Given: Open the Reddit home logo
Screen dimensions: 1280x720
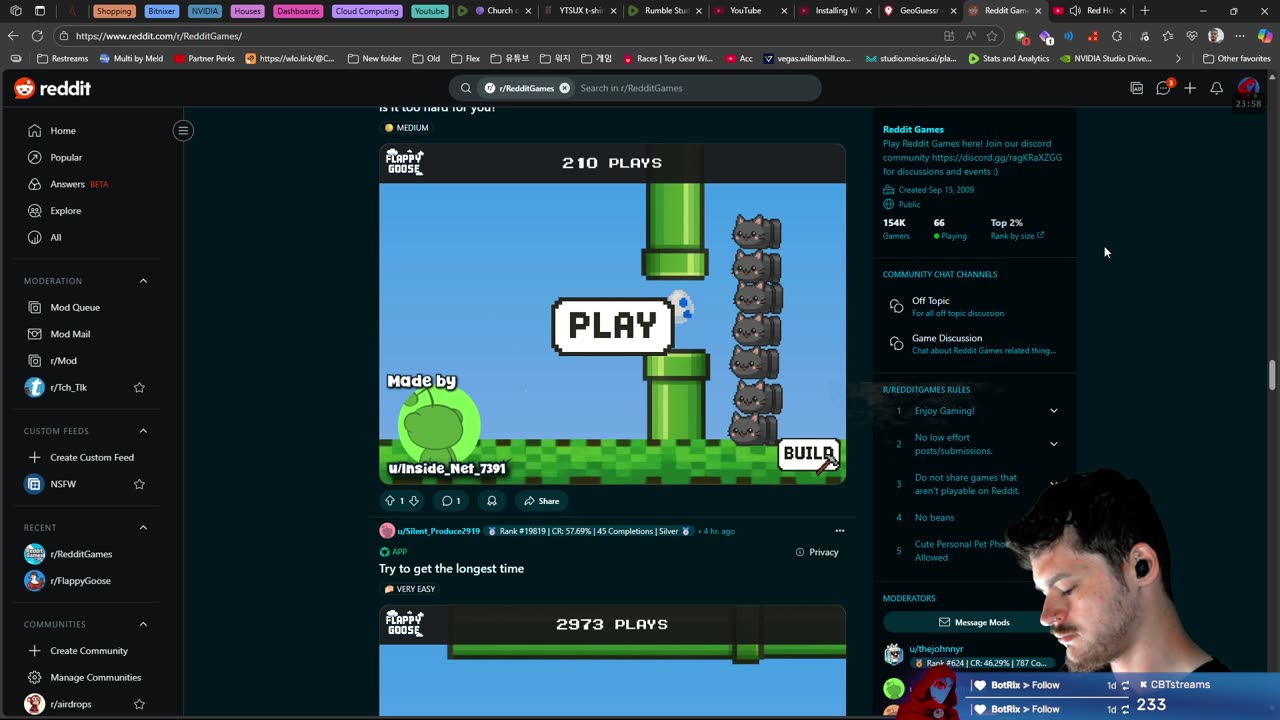Looking at the screenshot, I should pyautogui.click(x=52, y=88).
